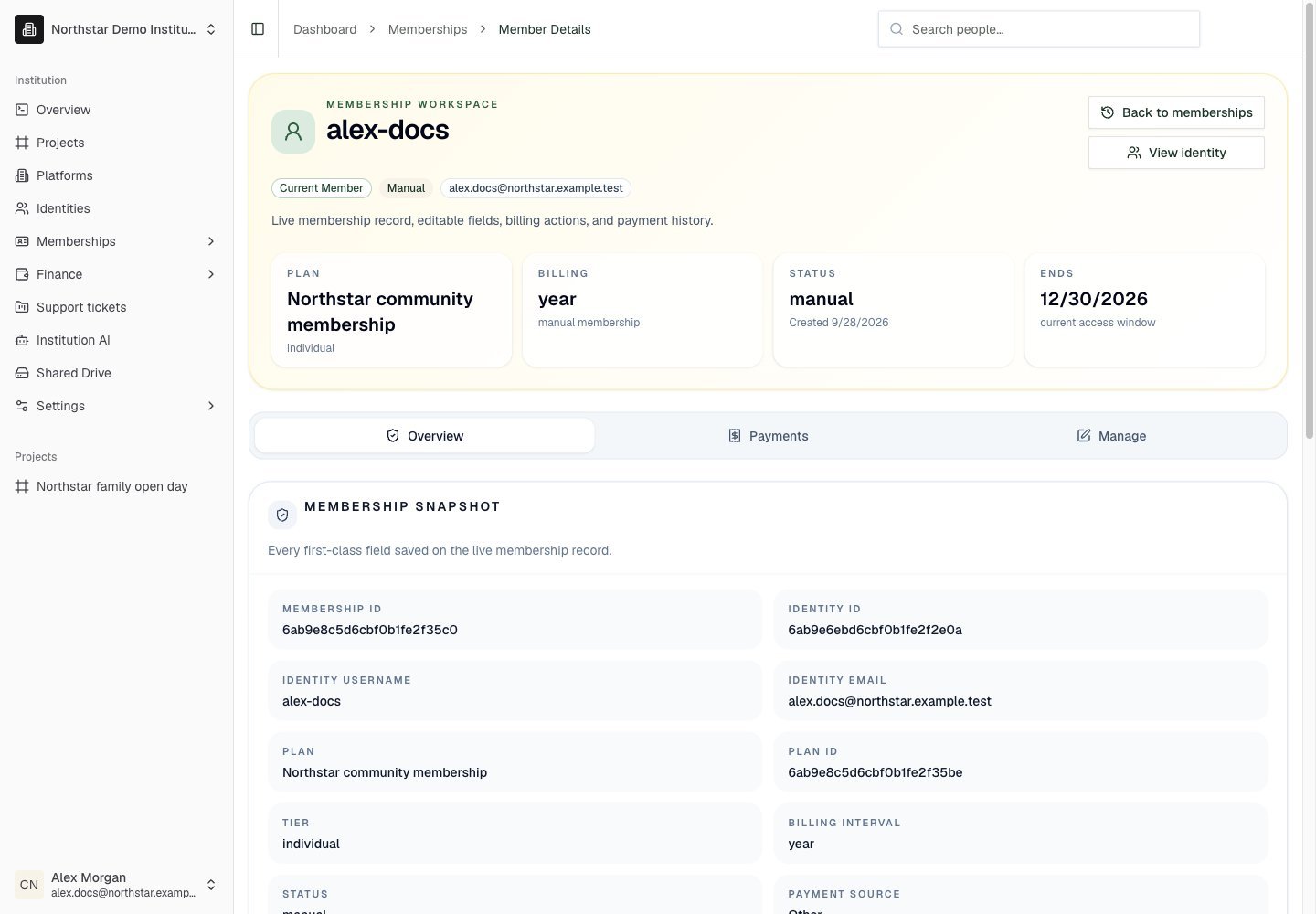
Task: Click the Identity ID value 6ab9e6ebd6cbf0b1fe2f2e0a
Action: coord(876,630)
